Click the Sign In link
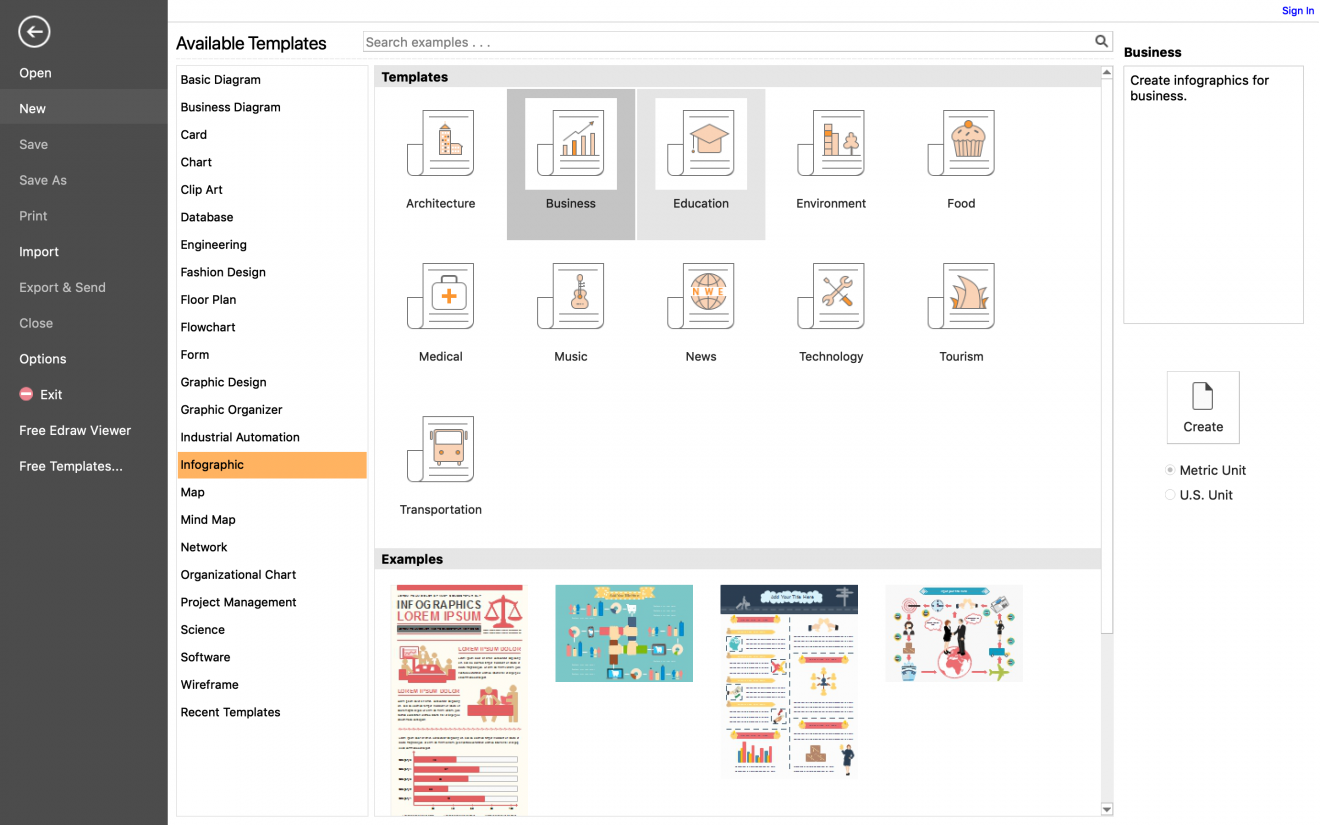This screenshot has height=825, width=1320. coord(1297,10)
